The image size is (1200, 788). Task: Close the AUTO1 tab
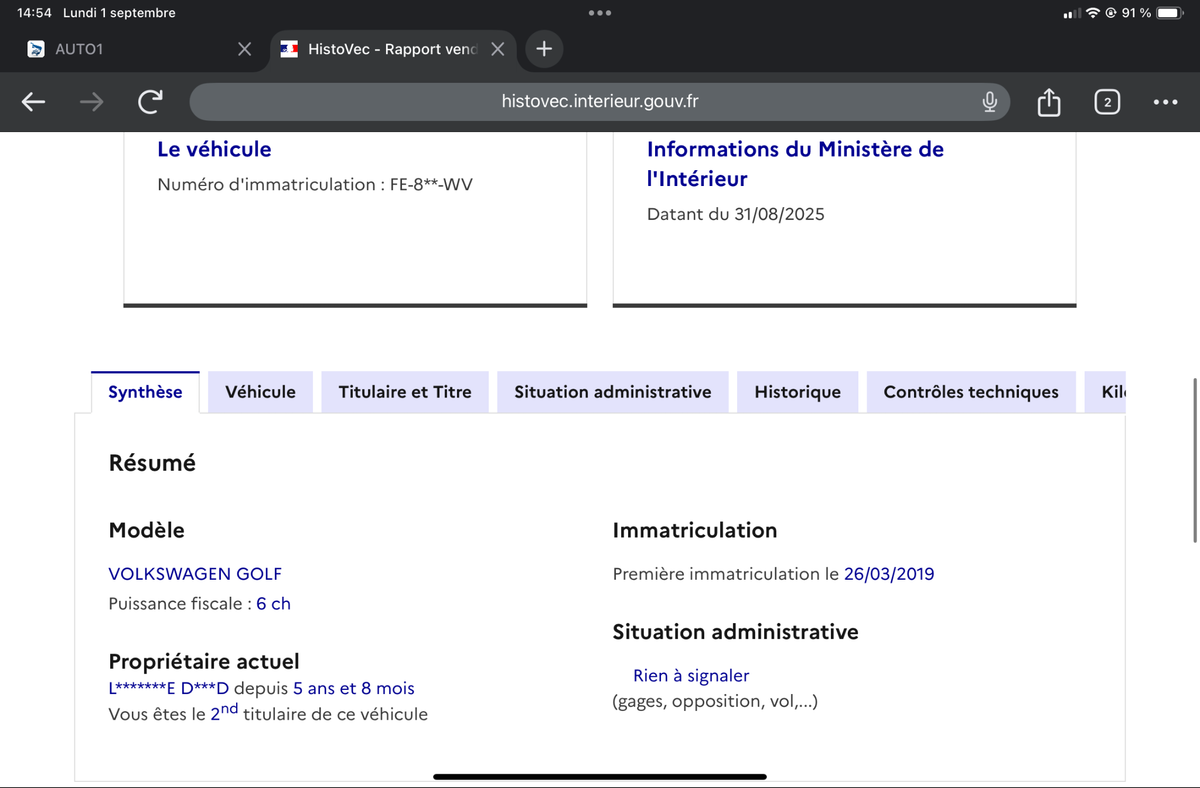(244, 49)
